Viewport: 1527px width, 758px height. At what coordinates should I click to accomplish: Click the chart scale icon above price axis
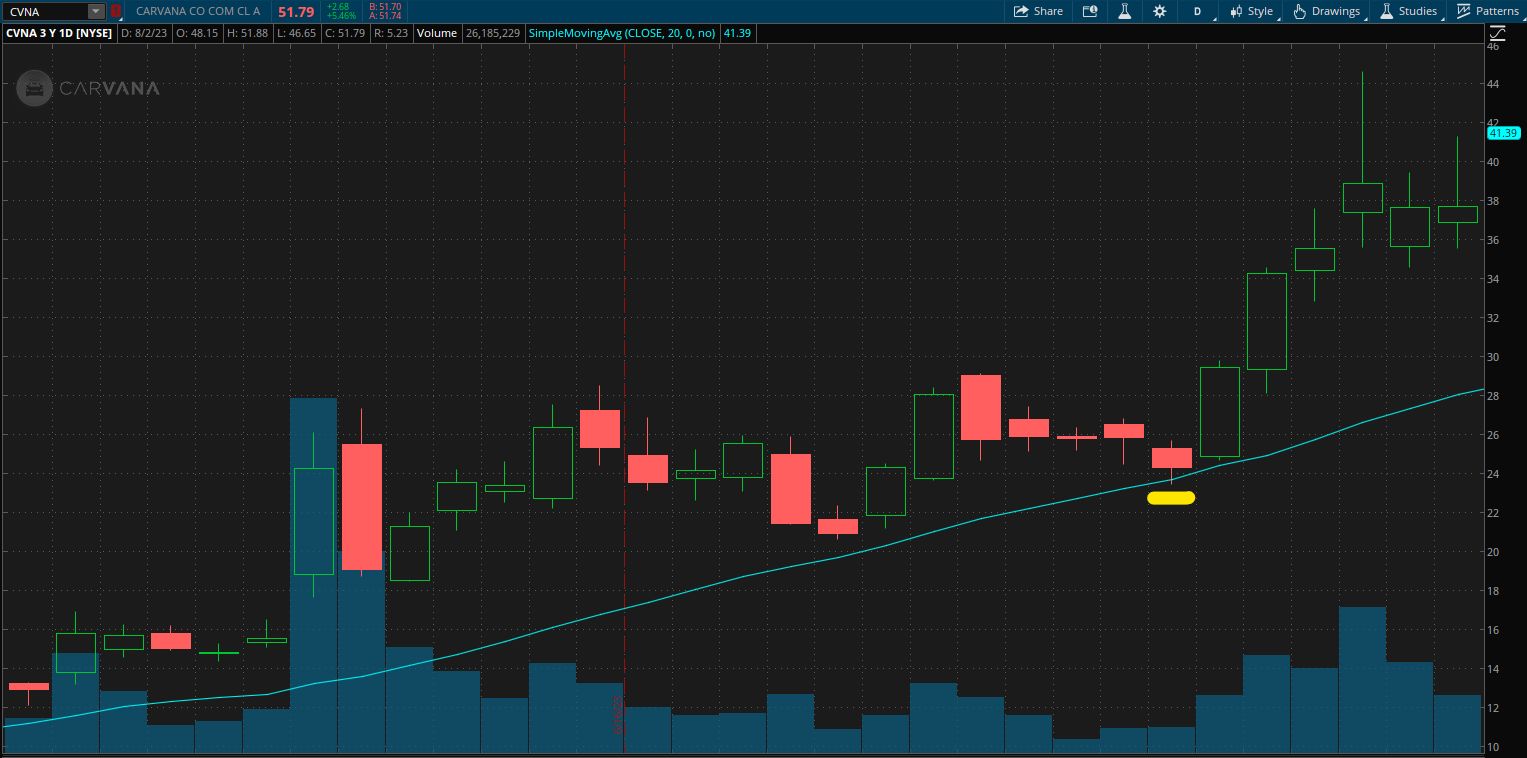(x=1497, y=33)
